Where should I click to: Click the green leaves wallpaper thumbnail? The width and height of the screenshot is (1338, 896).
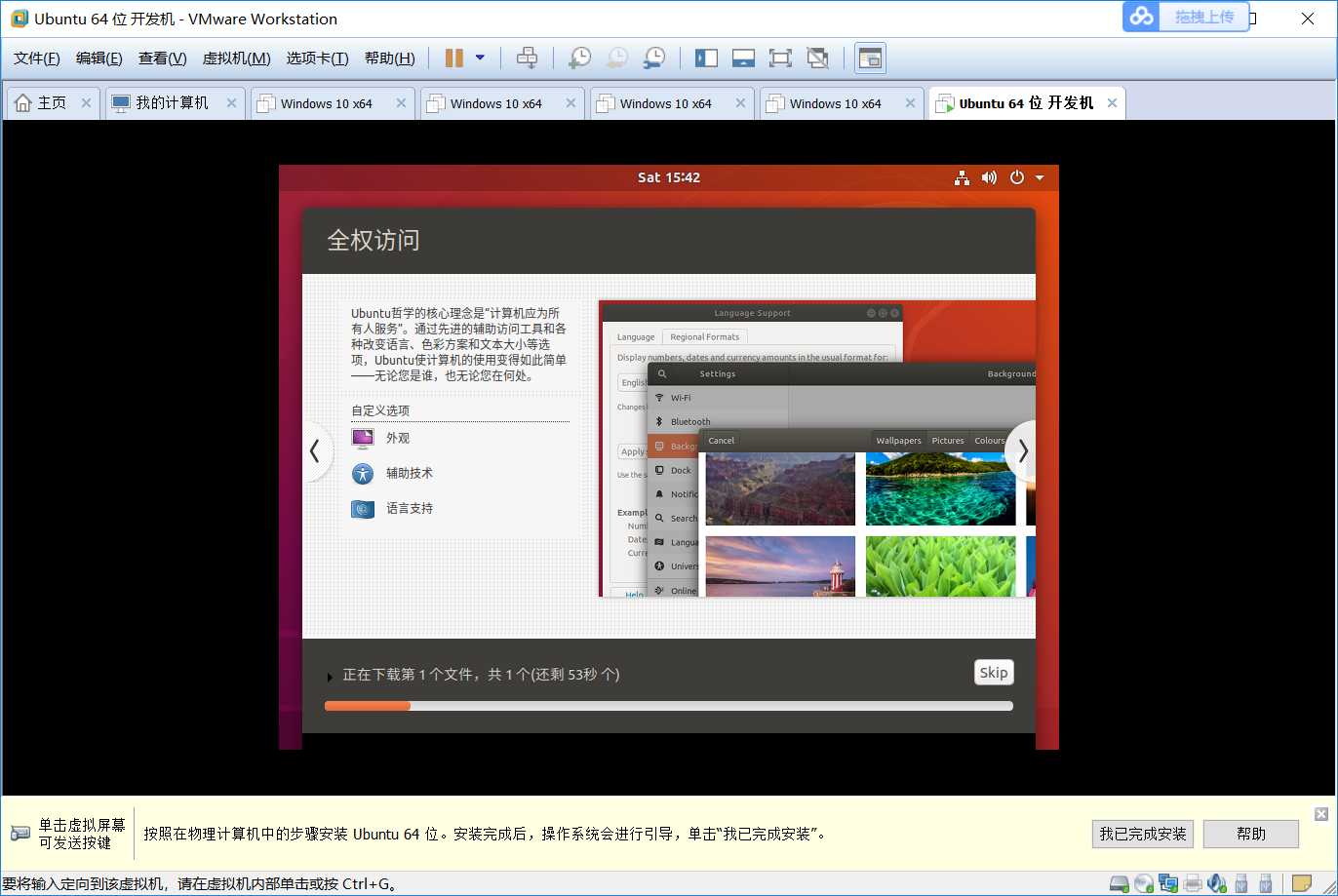coord(940,566)
